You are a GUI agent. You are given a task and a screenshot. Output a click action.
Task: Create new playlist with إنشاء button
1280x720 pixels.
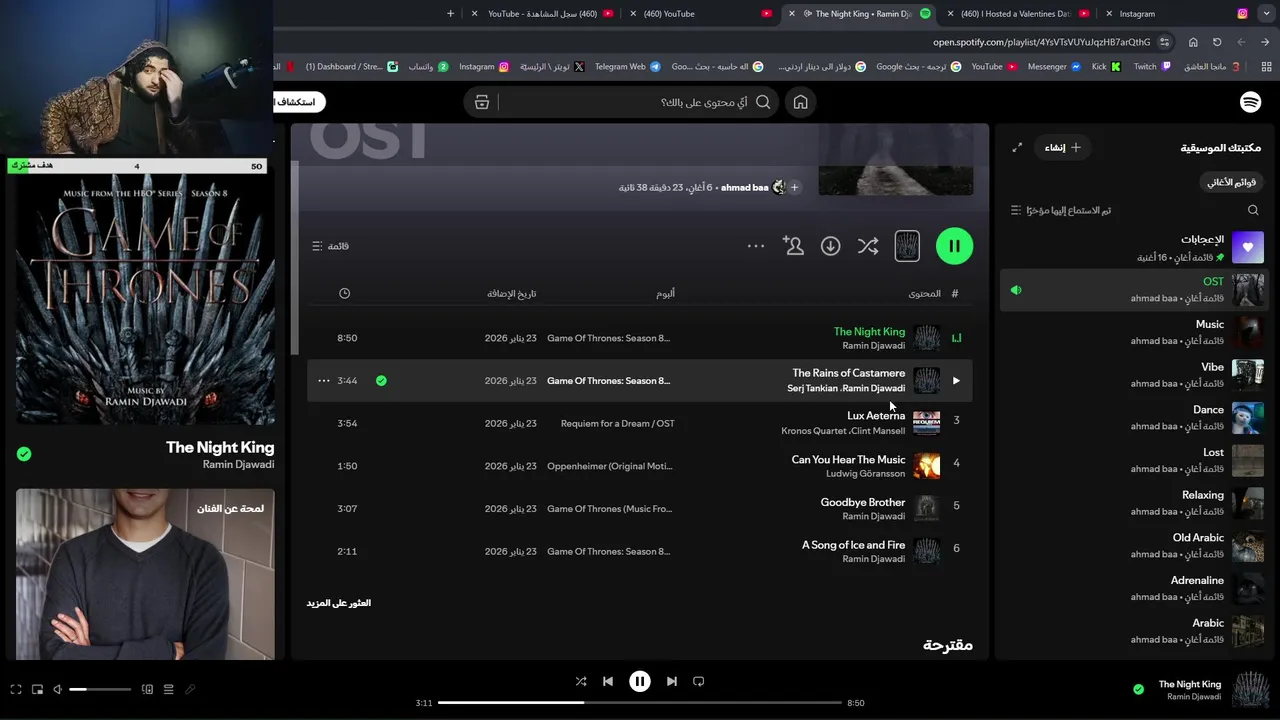pyautogui.click(x=1063, y=147)
